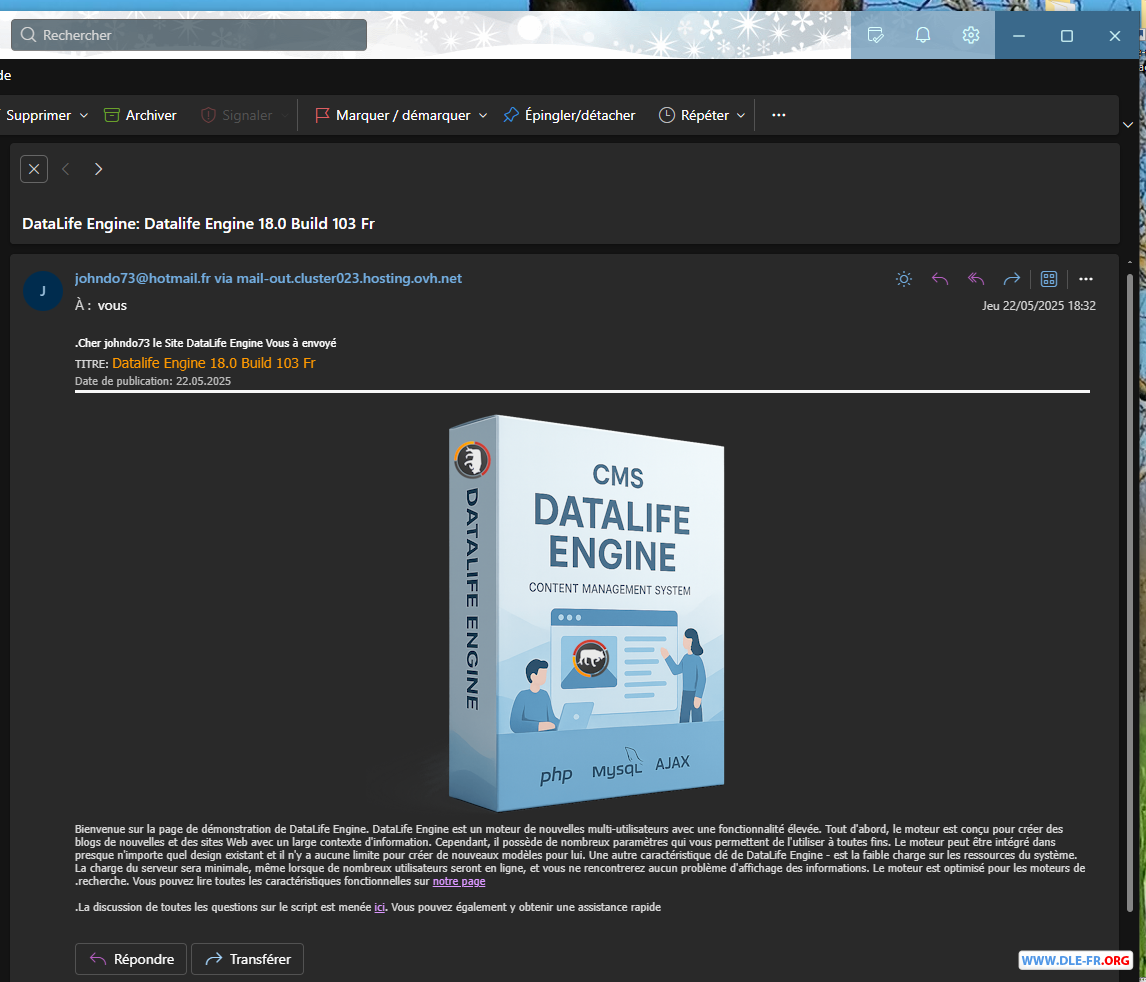Open the apps grid icon in header
1146x982 pixels.
[1049, 279]
